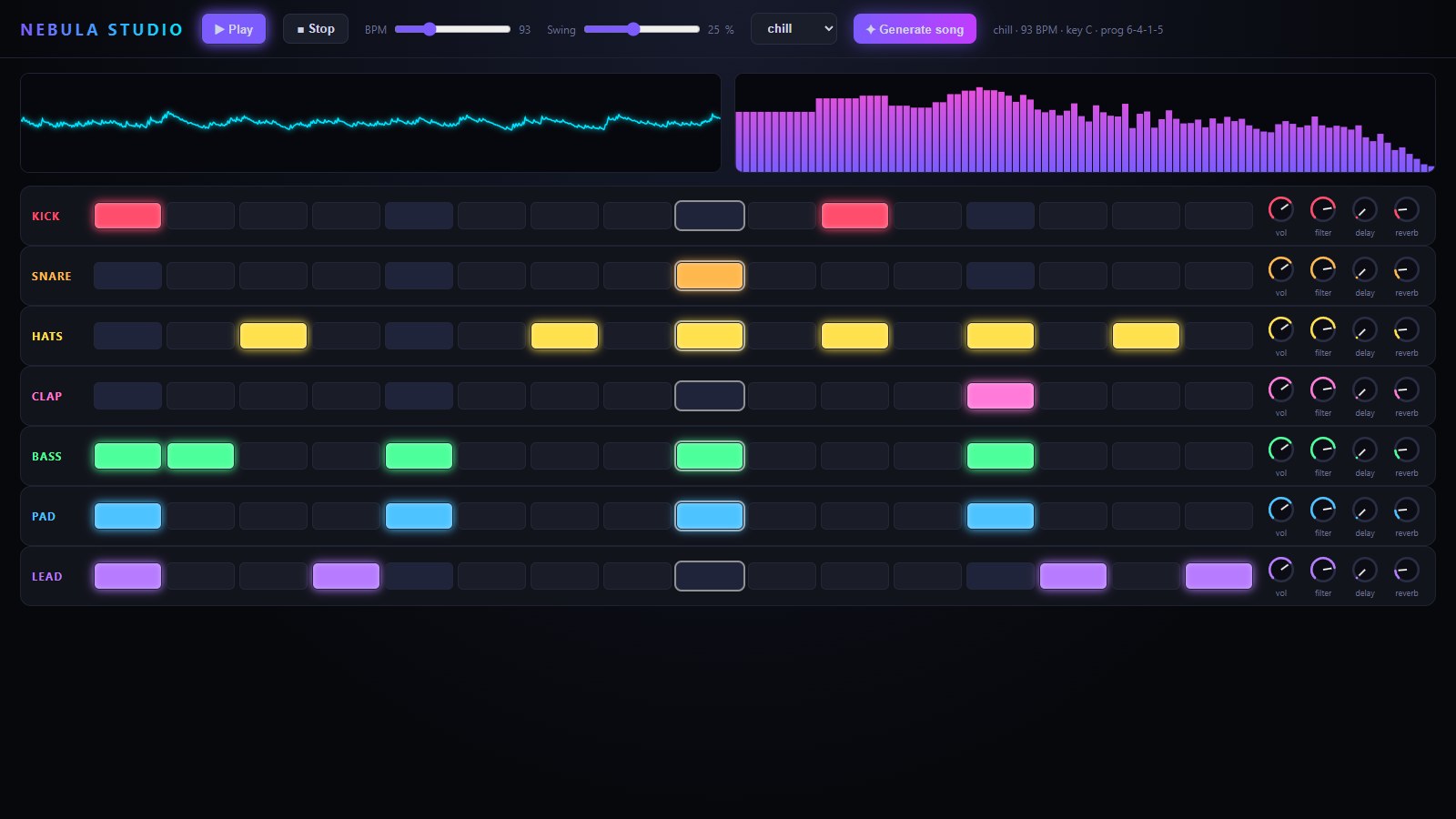Click the LEAD filter knob
Screen dimensions: 1456x819
point(1323,570)
